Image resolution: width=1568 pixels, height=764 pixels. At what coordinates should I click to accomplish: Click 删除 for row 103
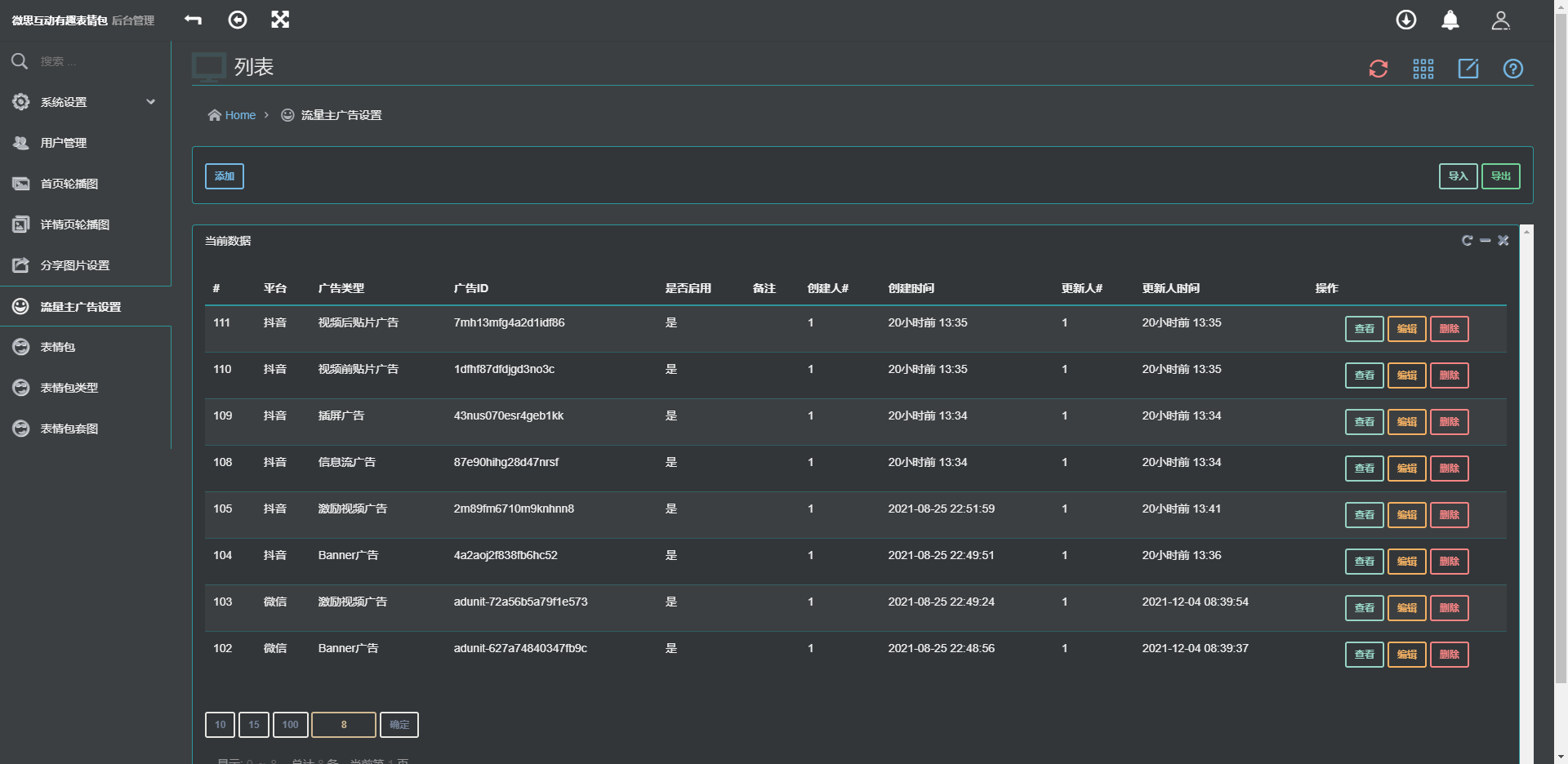coord(1450,608)
